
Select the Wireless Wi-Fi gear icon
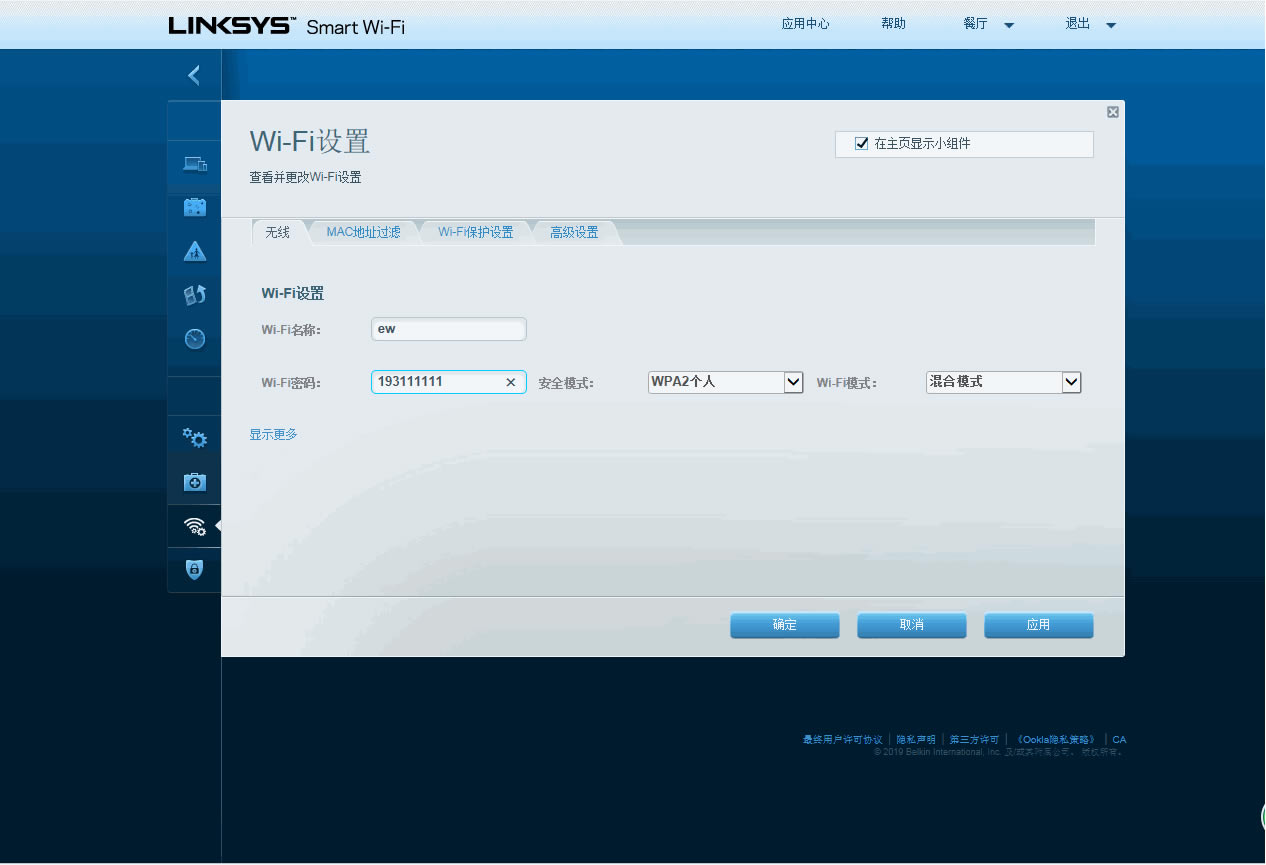coord(194,525)
